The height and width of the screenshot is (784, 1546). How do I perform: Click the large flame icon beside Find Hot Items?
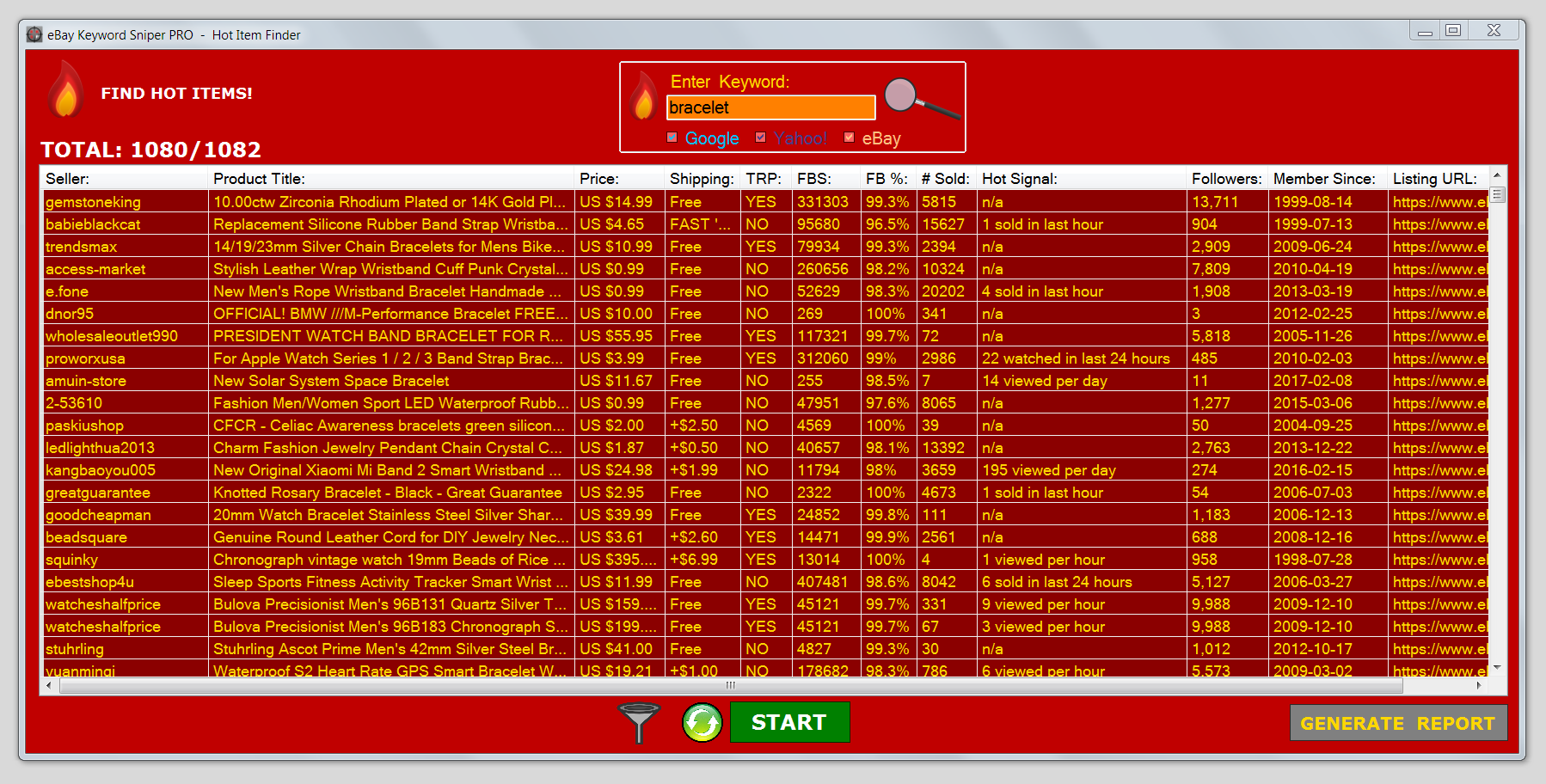pyautogui.click(x=65, y=89)
